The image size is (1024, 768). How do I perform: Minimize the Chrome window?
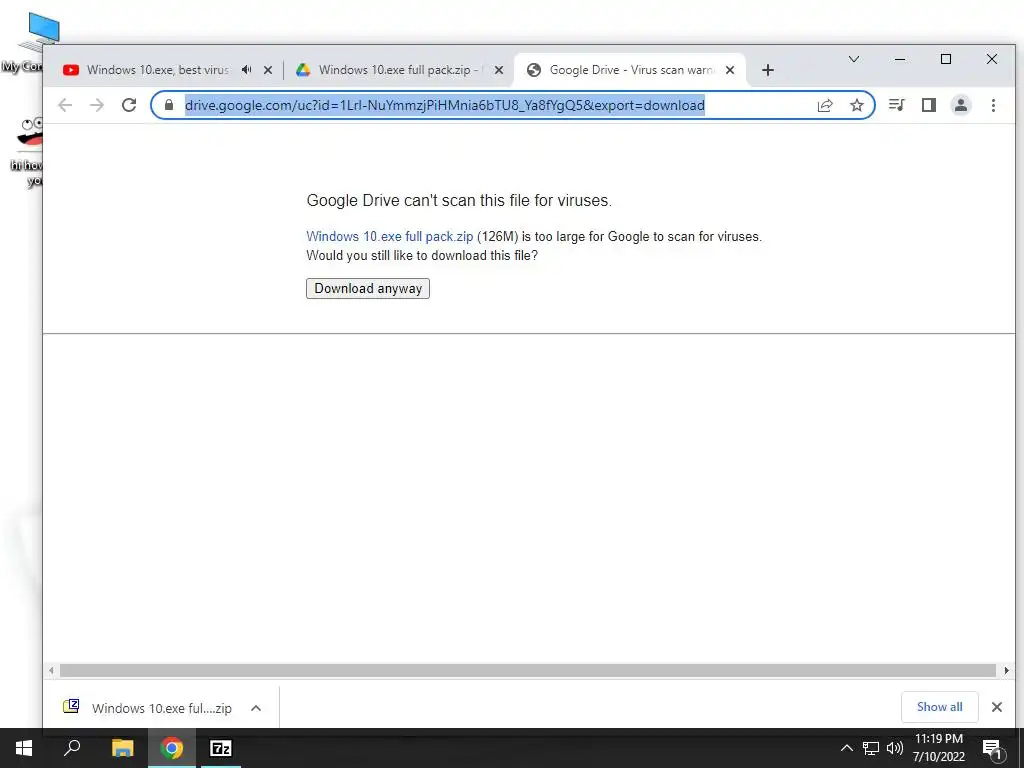tap(900, 59)
